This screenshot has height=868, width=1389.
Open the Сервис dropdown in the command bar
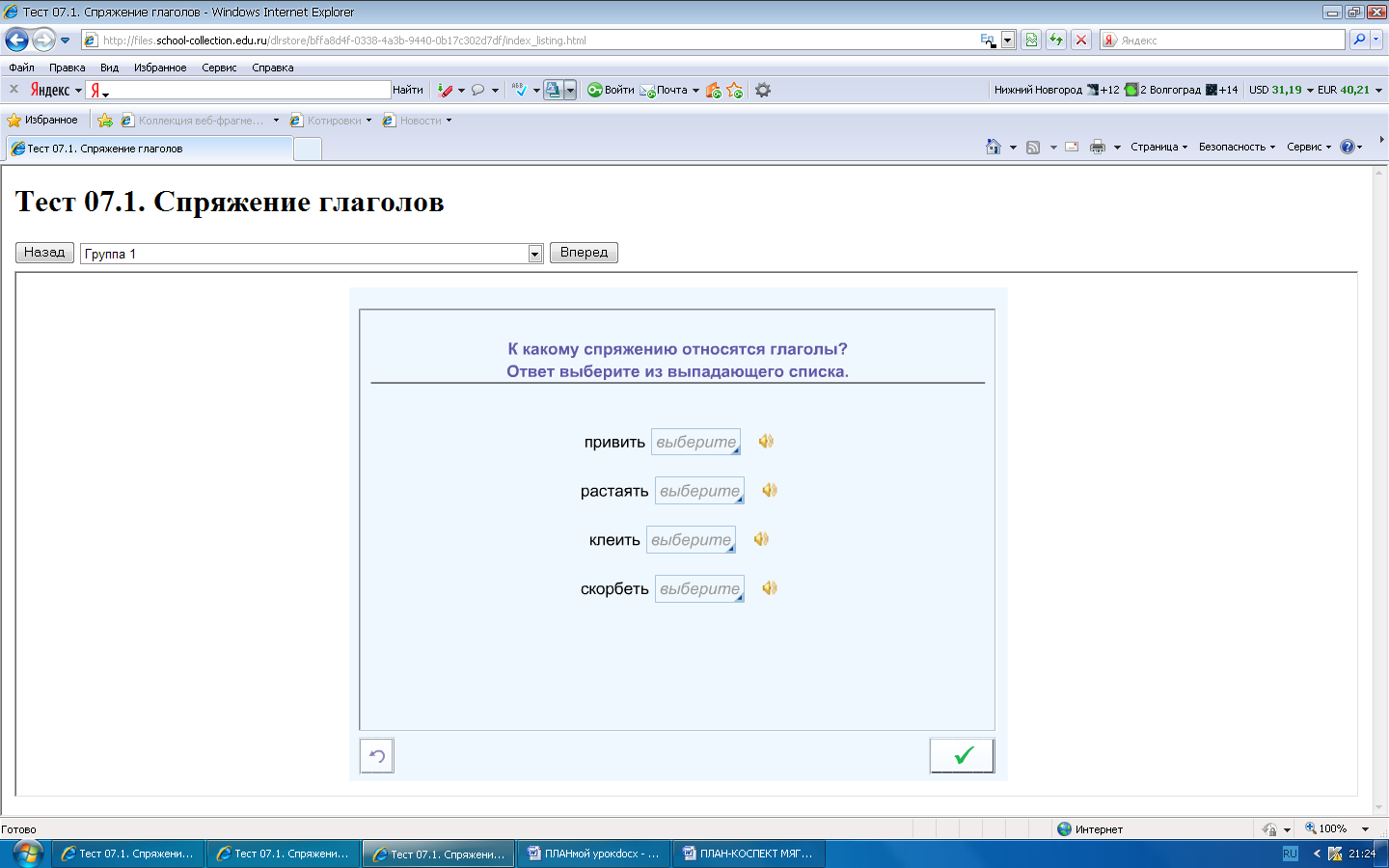(1309, 147)
